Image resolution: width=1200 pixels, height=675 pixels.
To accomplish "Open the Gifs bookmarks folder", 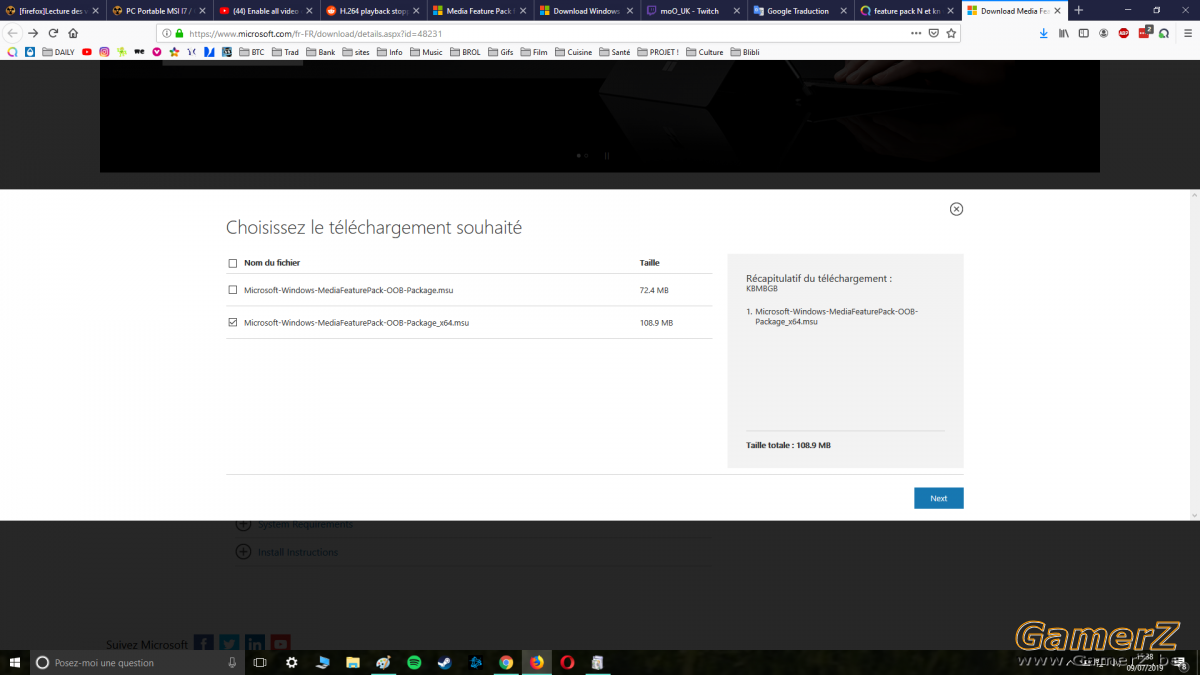I will (500, 52).
